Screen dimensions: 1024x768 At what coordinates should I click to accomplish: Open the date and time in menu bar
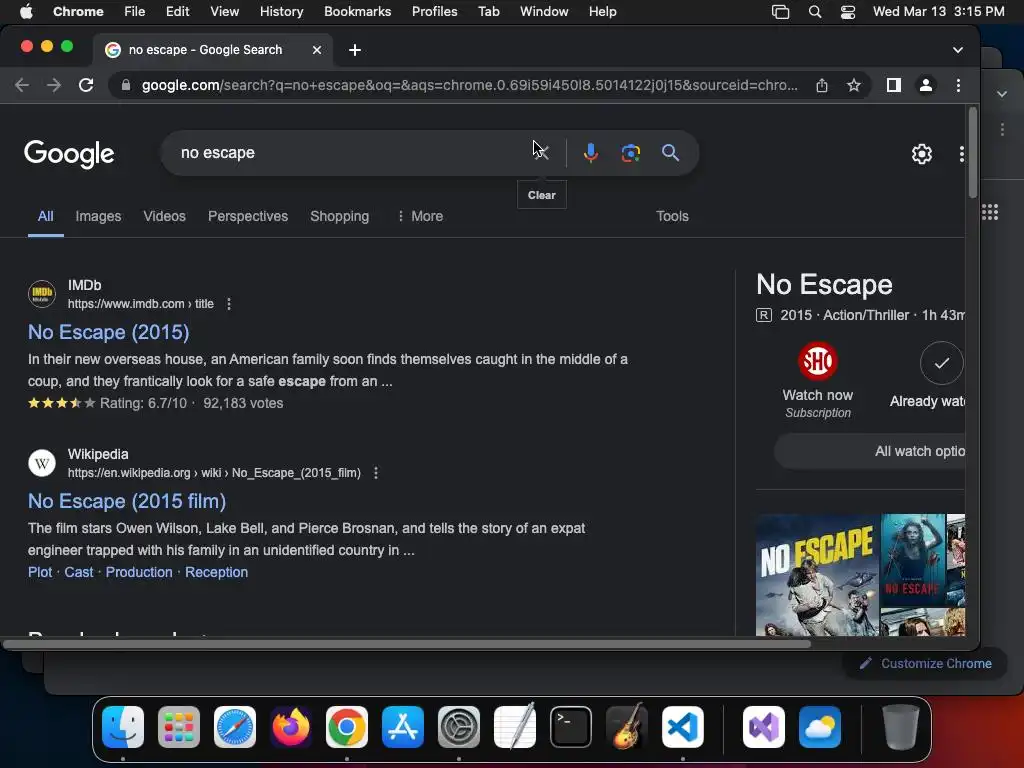click(x=938, y=12)
